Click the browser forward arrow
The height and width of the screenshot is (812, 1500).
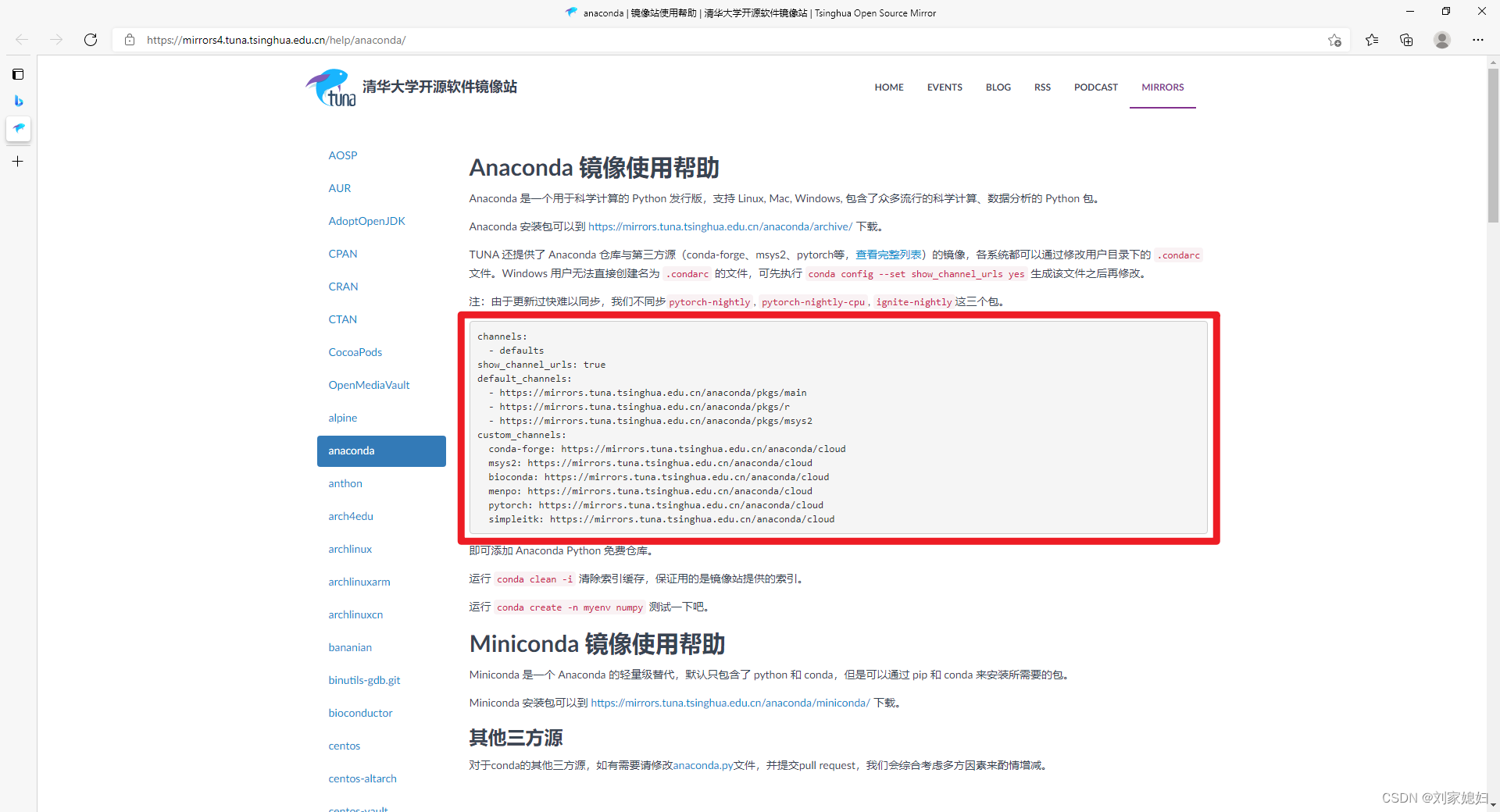56,40
